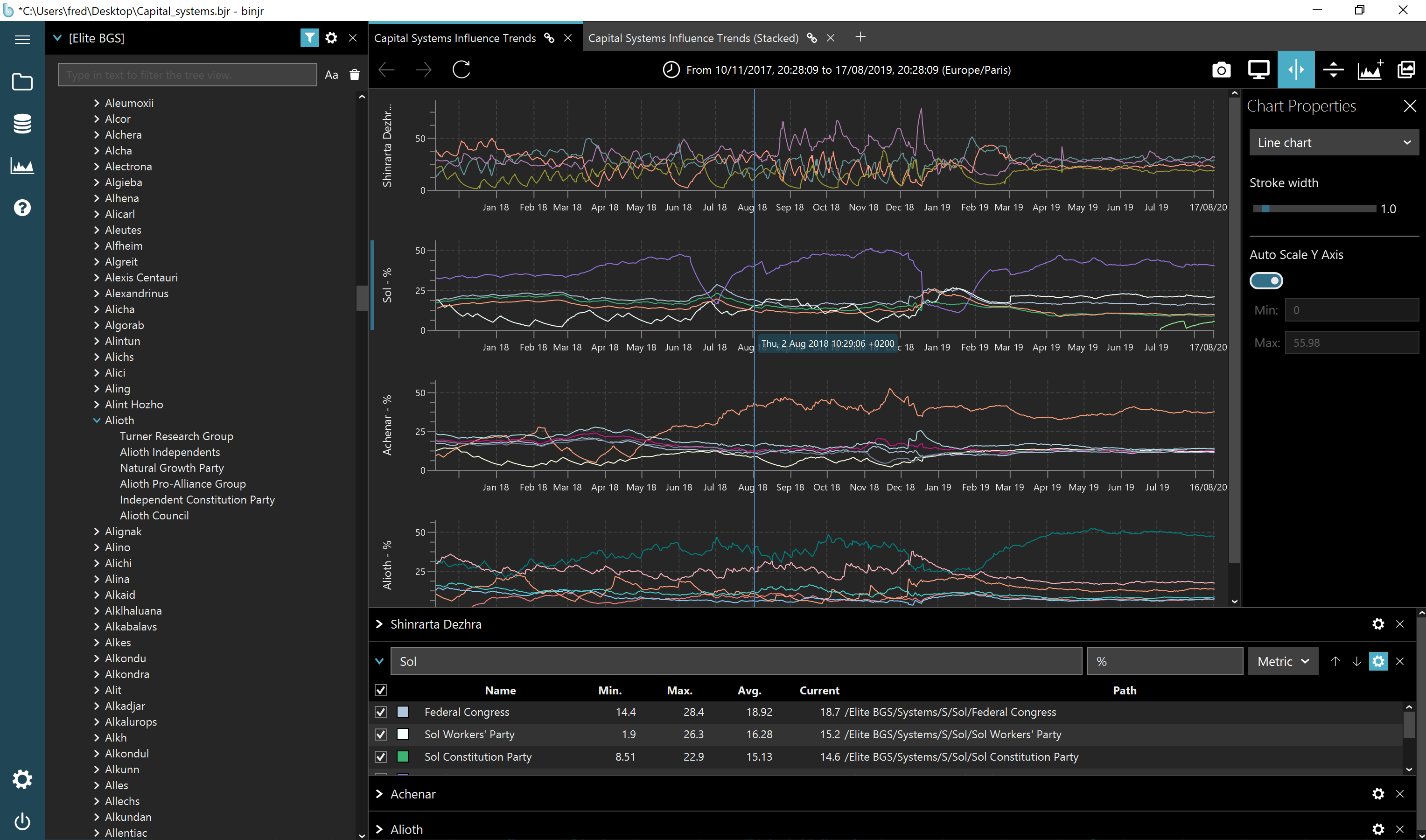Unlink the Stacked tab timeline

coord(811,38)
